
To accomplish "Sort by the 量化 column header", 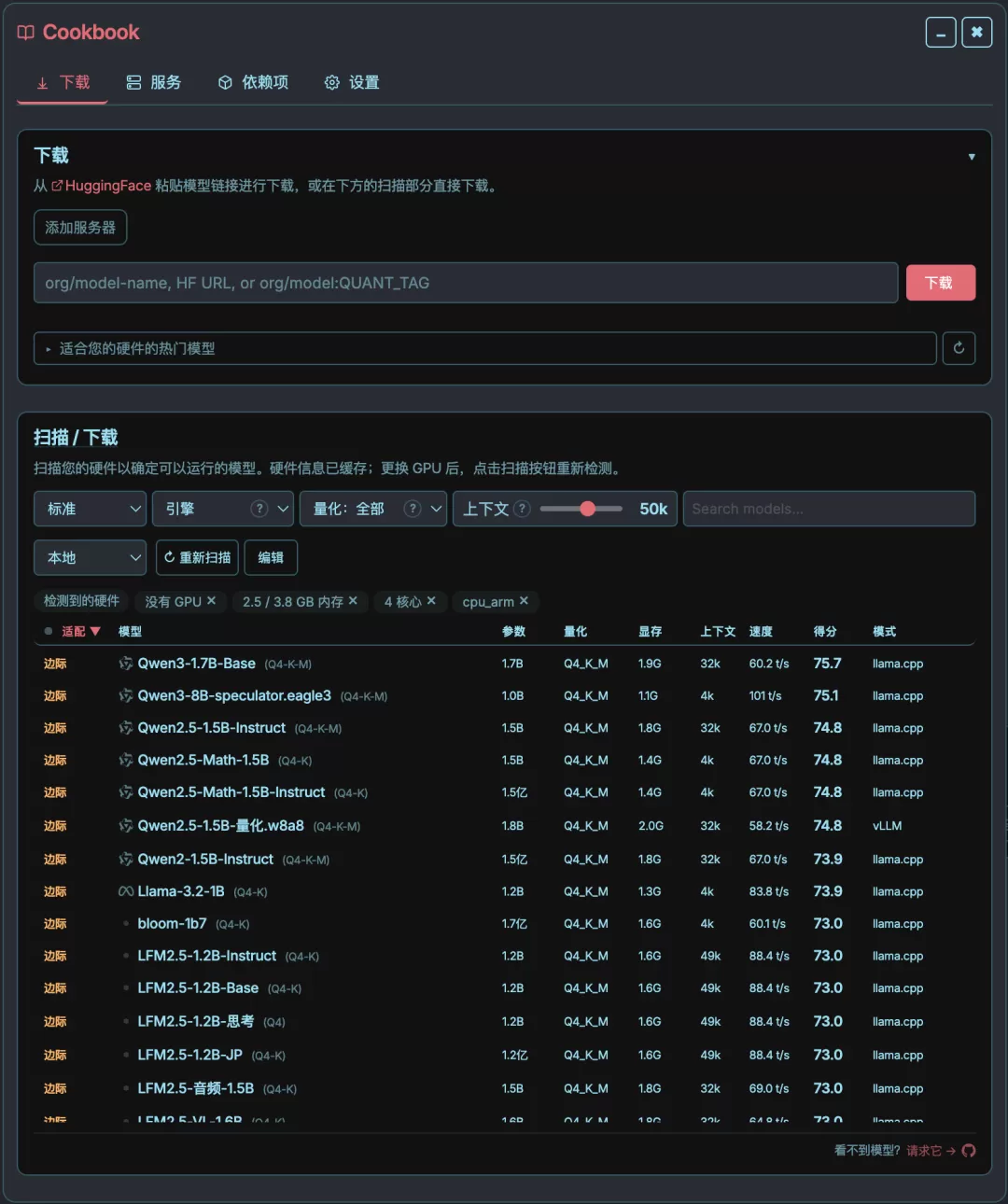I will tap(575, 632).
